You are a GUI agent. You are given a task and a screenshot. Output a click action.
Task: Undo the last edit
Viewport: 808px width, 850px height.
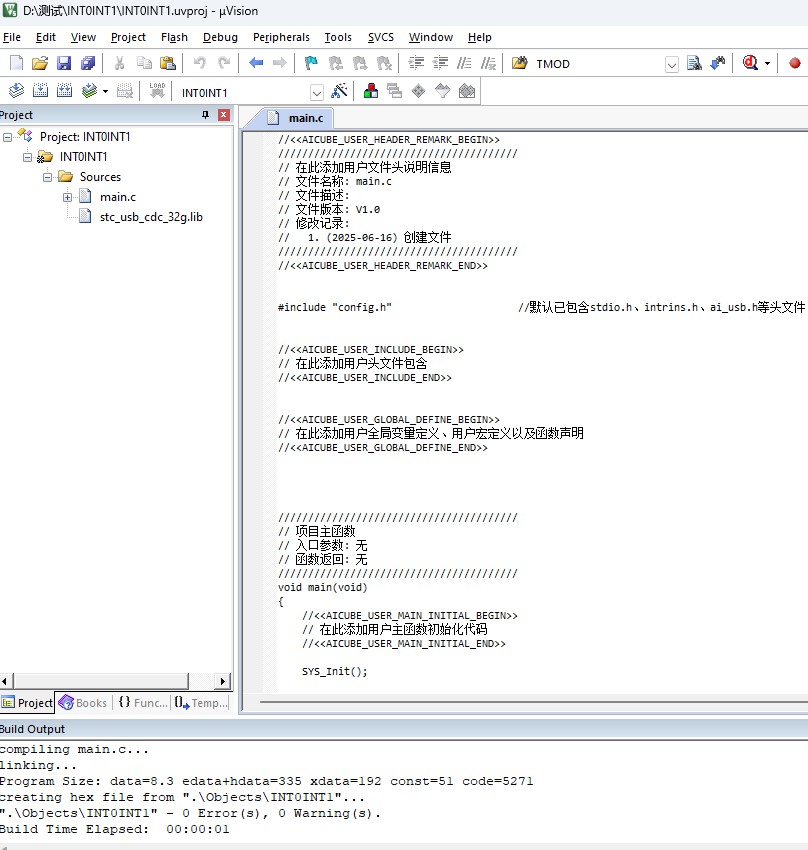[199, 63]
